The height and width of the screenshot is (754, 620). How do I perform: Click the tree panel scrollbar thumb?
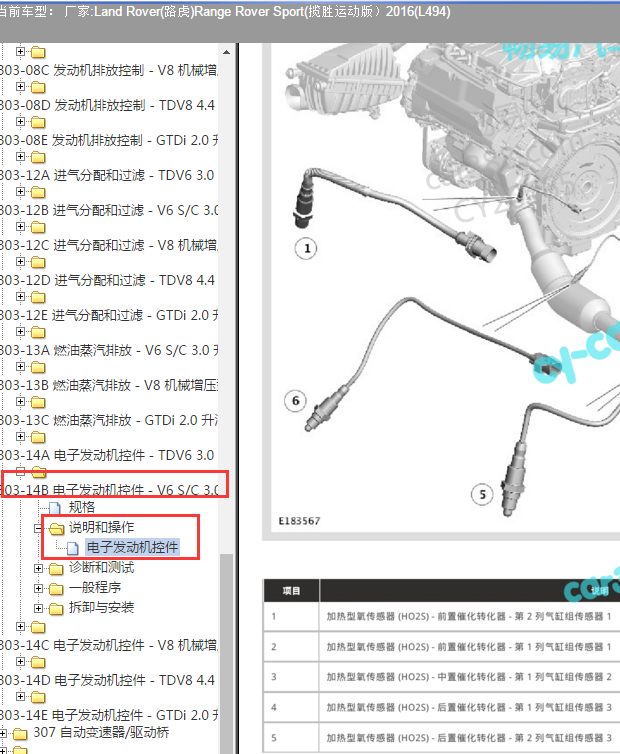pos(226,653)
